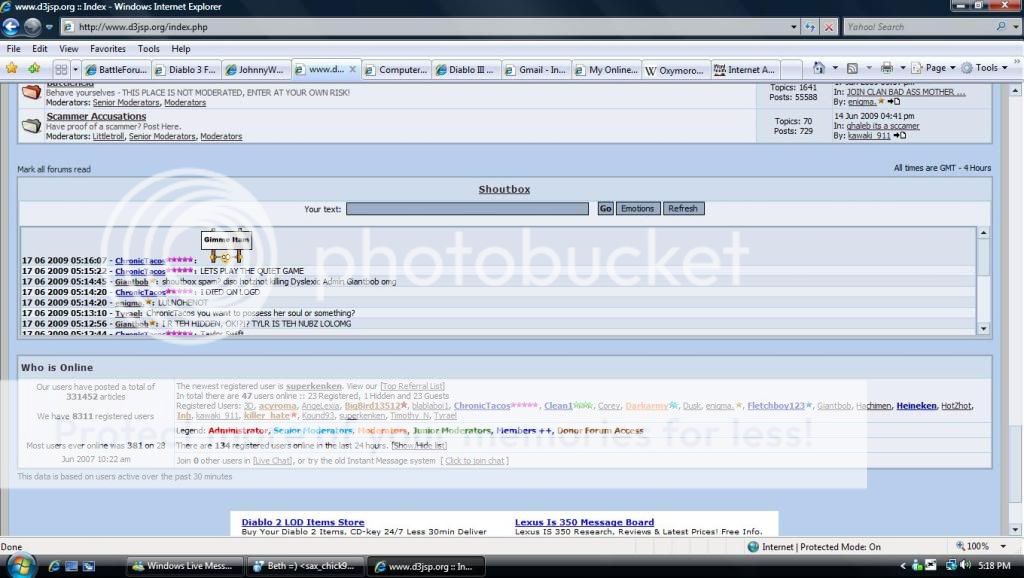Click the shoutbox Your text field
1024x578 pixels.
click(467, 209)
